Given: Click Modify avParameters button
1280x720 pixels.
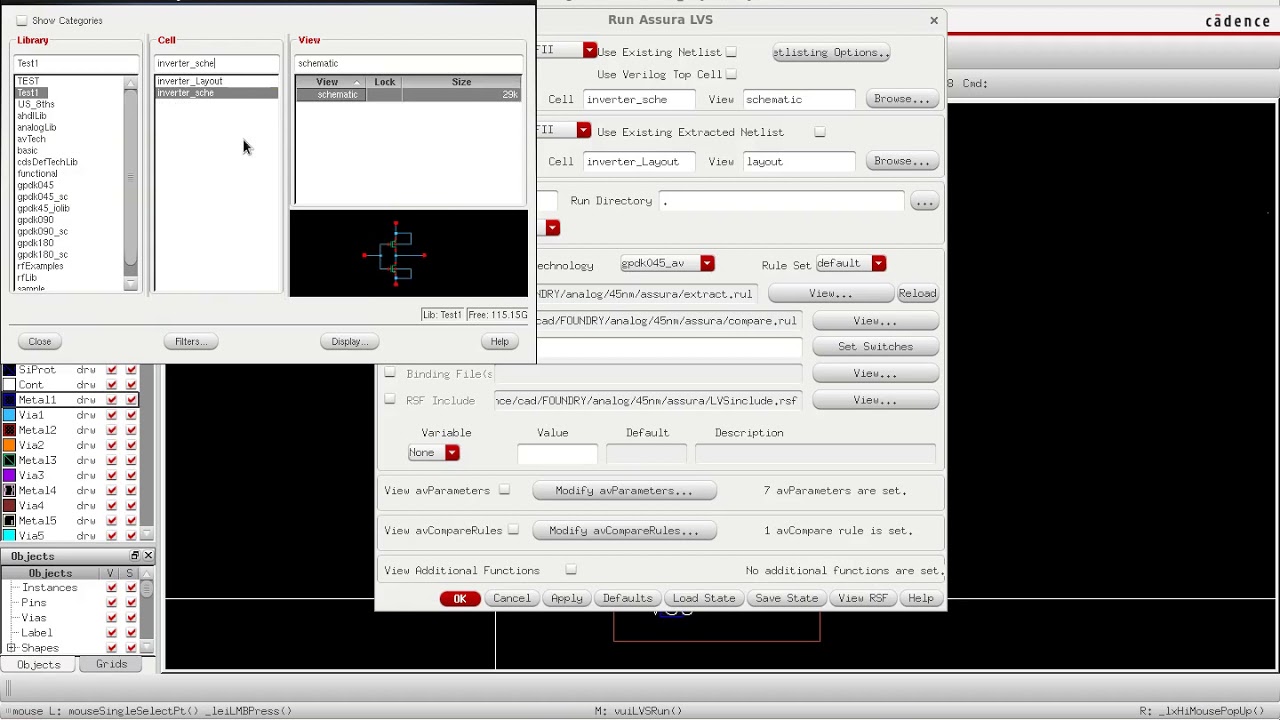Looking at the screenshot, I should pyautogui.click(x=624, y=491).
